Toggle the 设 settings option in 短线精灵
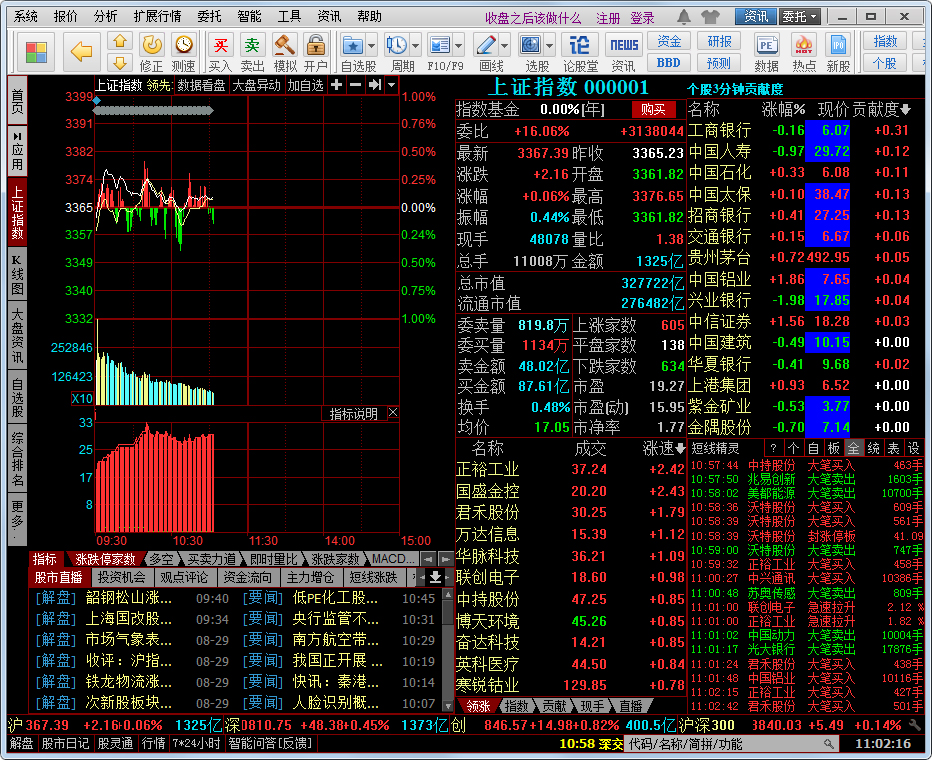932x760 pixels. pyautogui.click(x=914, y=448)
